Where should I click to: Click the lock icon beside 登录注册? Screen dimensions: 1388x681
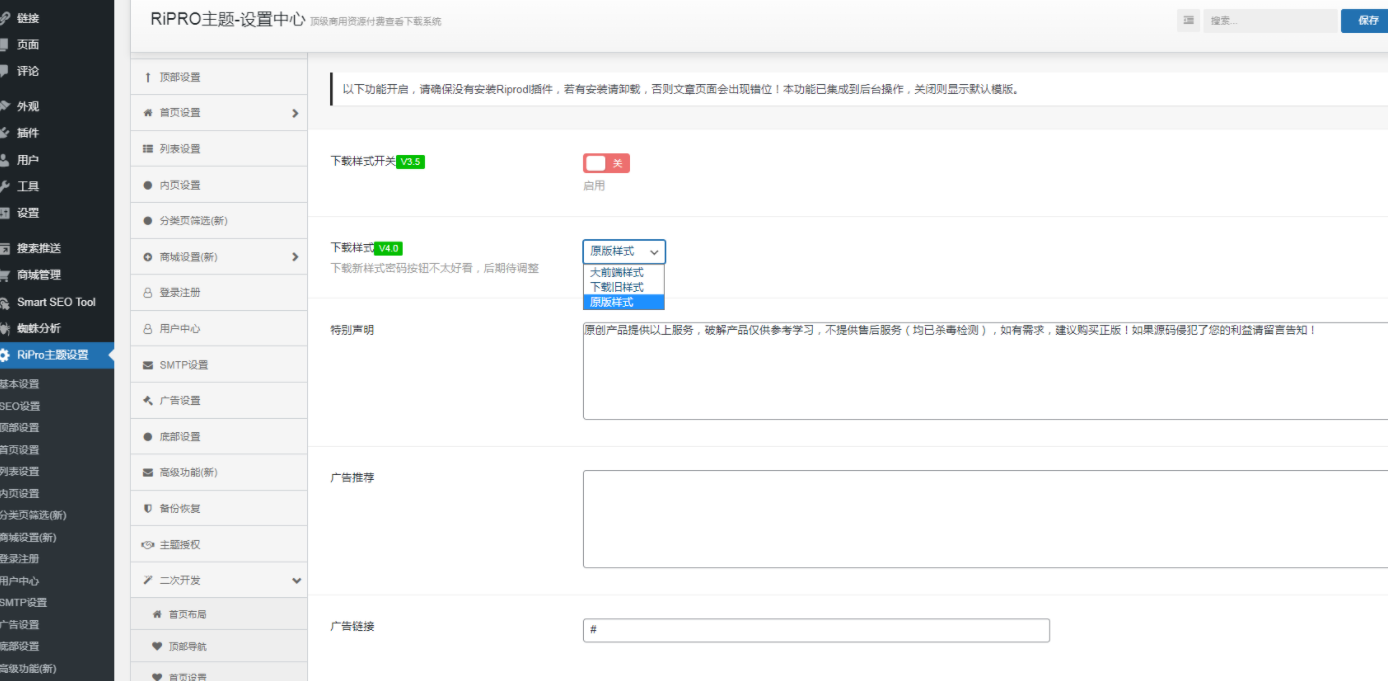pos(148,293)
